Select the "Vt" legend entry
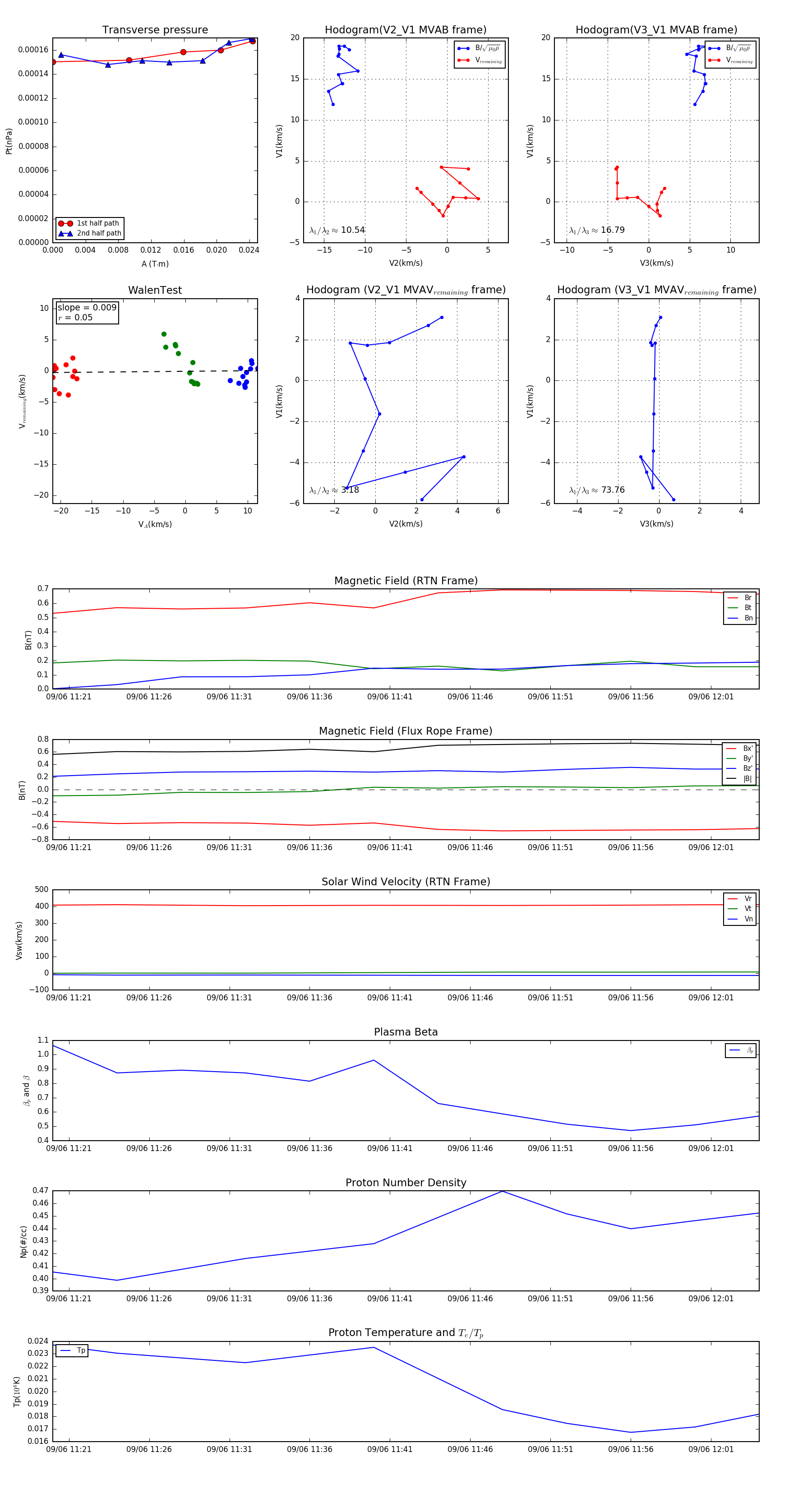Image resolution: width=812 pixels, height=1489 pixels. pos(740,909)
